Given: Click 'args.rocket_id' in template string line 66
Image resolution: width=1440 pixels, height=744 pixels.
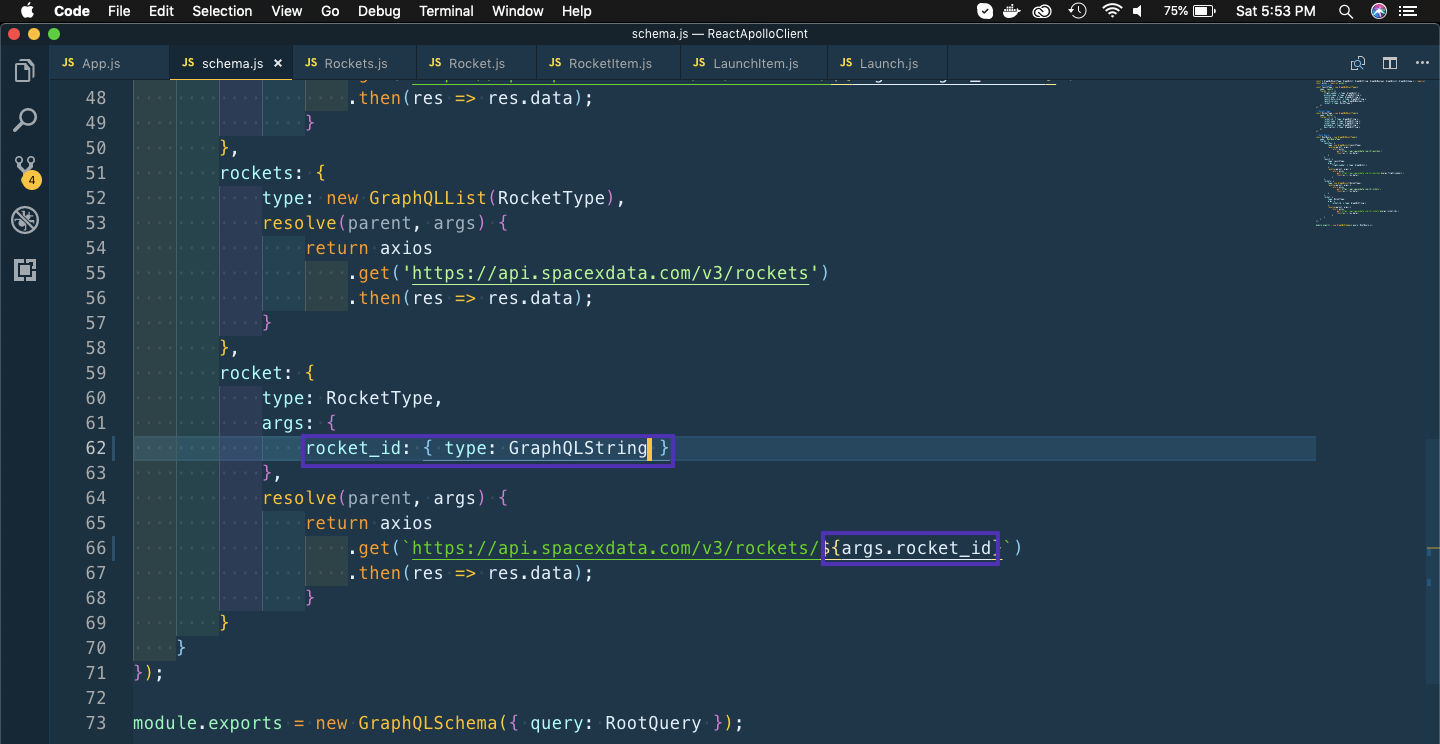Looking at the screenshot, I should tap(916, 548).
